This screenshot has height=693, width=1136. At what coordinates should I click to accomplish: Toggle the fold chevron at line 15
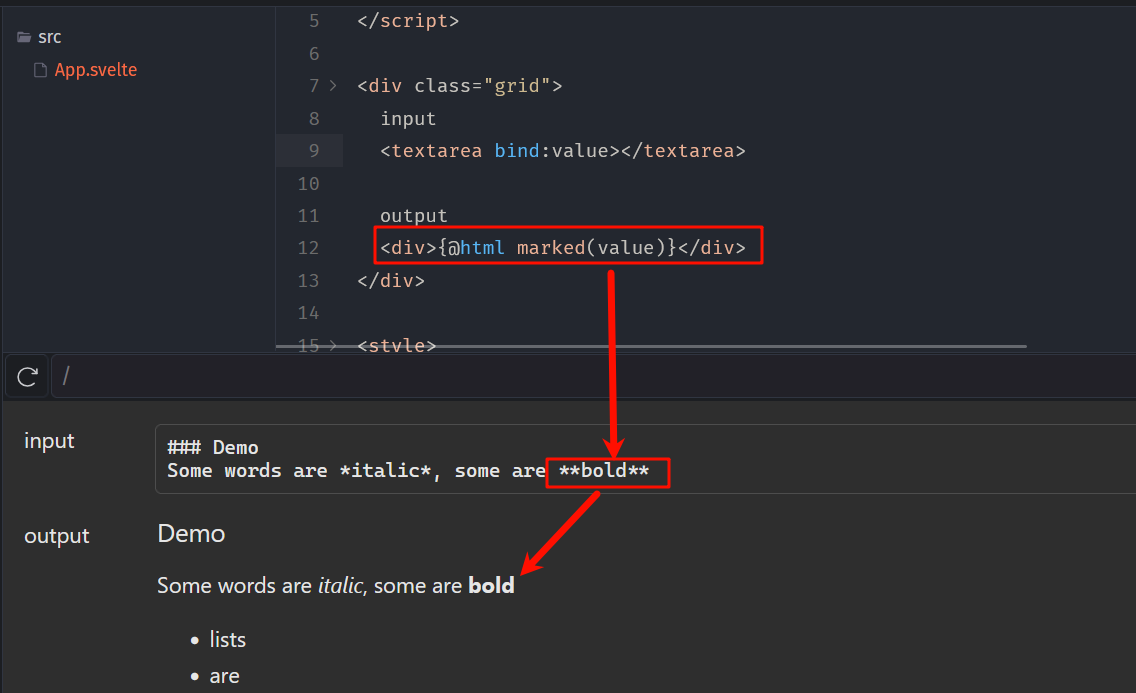(334, 346)
